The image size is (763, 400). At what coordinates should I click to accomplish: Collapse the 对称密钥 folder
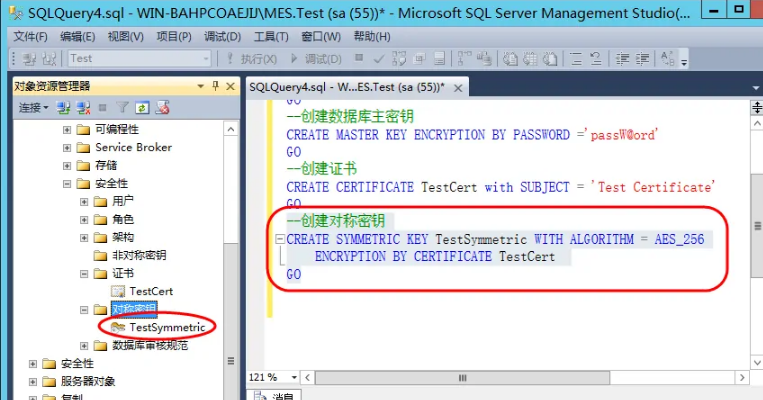(84, 309)
